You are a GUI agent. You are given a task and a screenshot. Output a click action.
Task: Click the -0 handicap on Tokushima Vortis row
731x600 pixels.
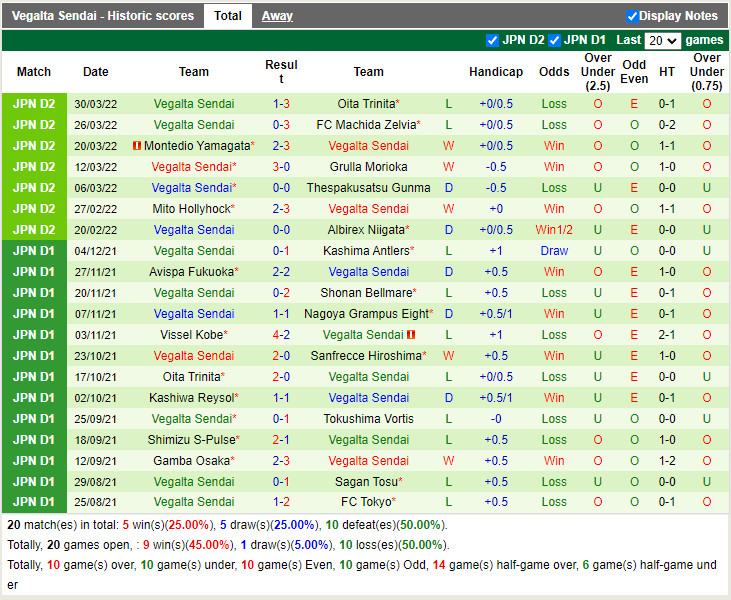click(x=496, y=419)
